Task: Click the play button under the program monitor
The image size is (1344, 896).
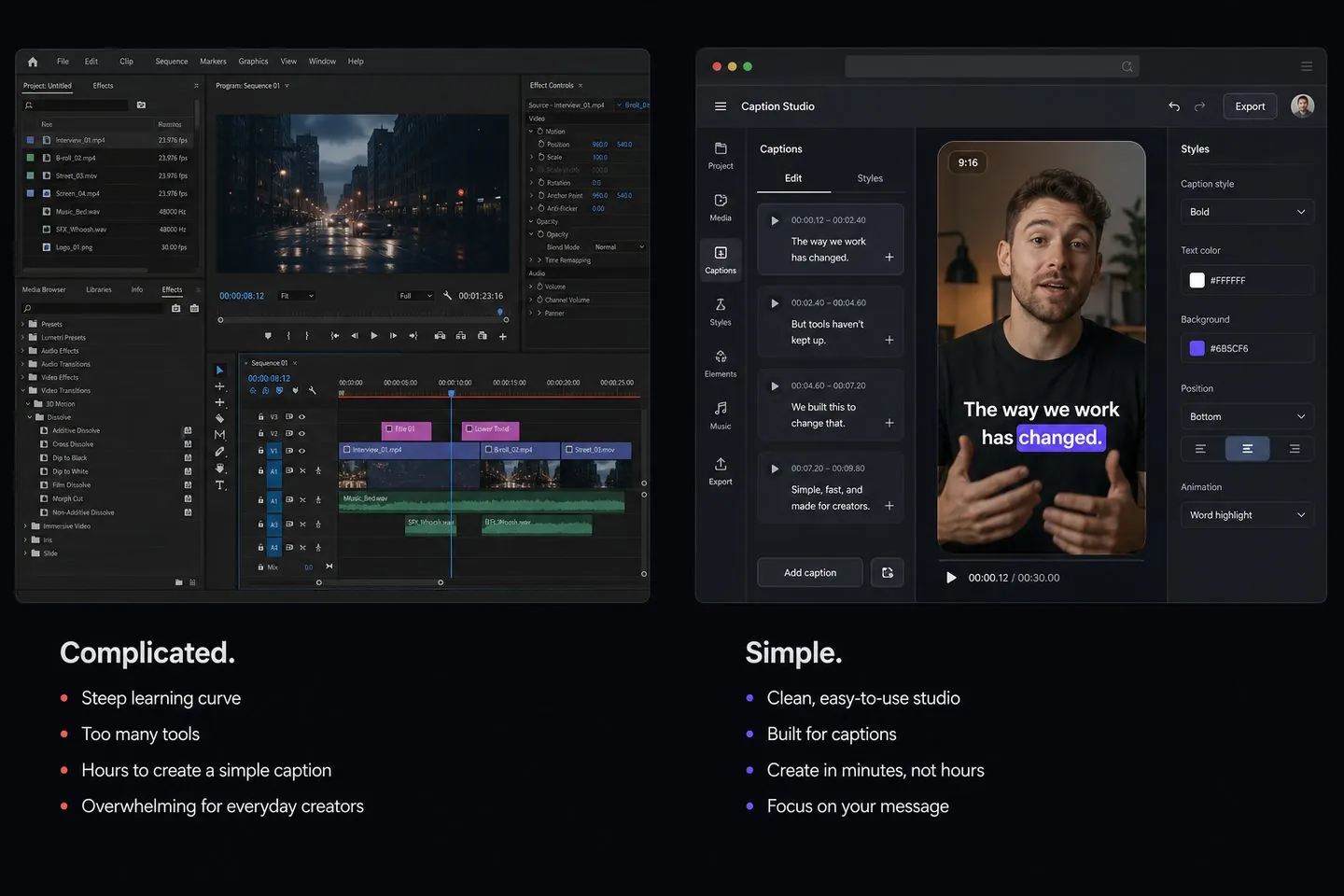Action: pos(373,336)
